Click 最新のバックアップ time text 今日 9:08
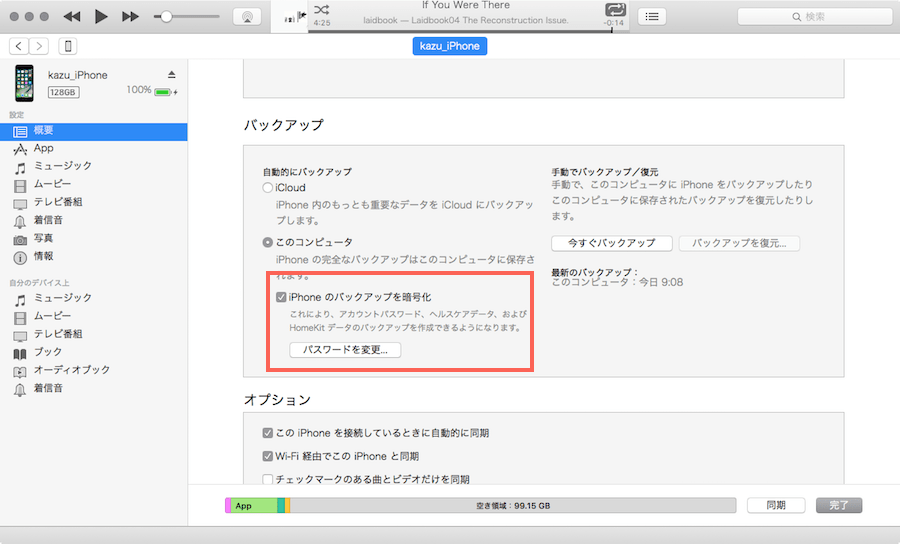Image resolution: width=900 pixels, height=544 pixels. pos(661,282)
